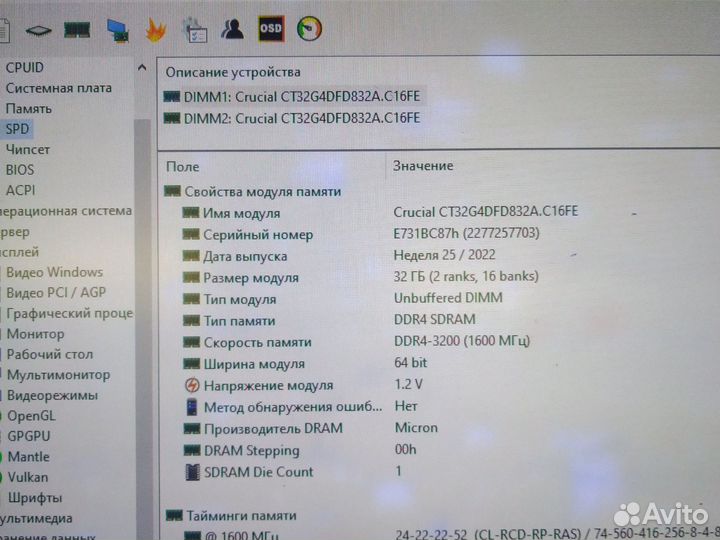This screenshot has width=720, height=540.
Task: Select the SDRAM Die Count row
Action: 293,472
